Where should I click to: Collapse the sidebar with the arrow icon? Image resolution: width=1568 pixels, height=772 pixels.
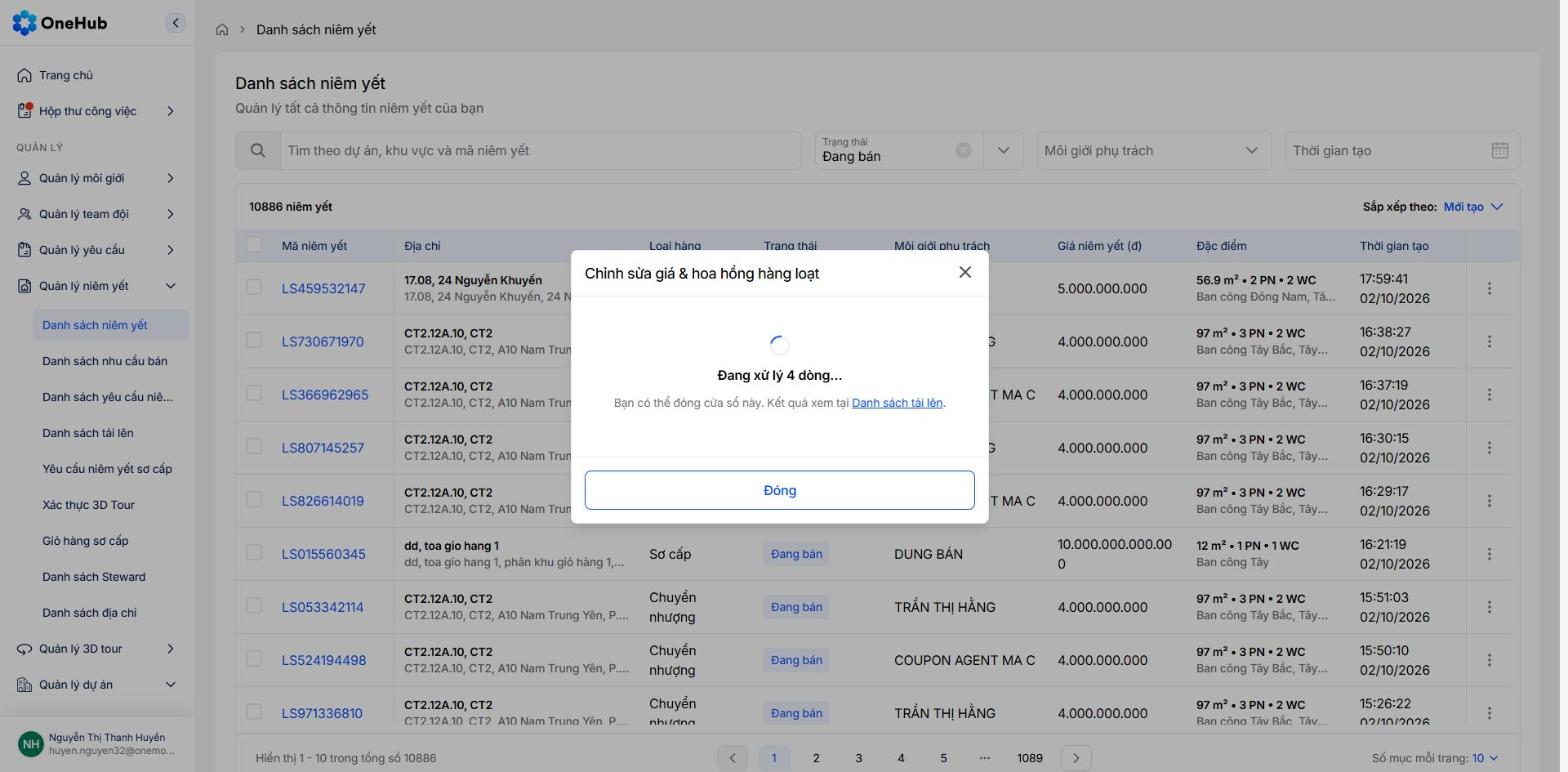[x=175, y=23]
